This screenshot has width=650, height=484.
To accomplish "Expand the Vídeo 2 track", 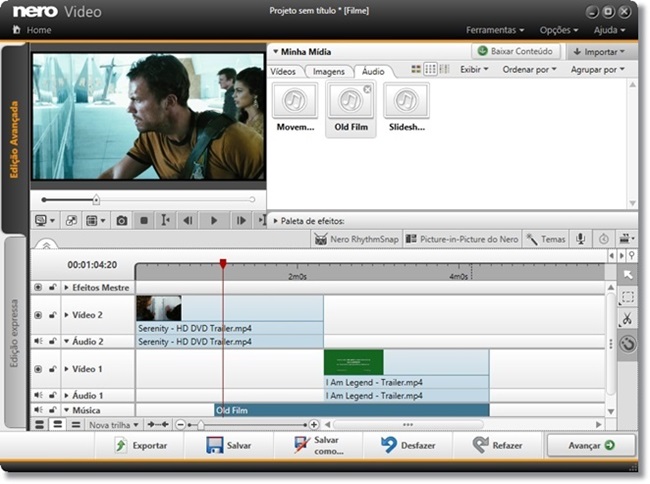I will [66, 315].
